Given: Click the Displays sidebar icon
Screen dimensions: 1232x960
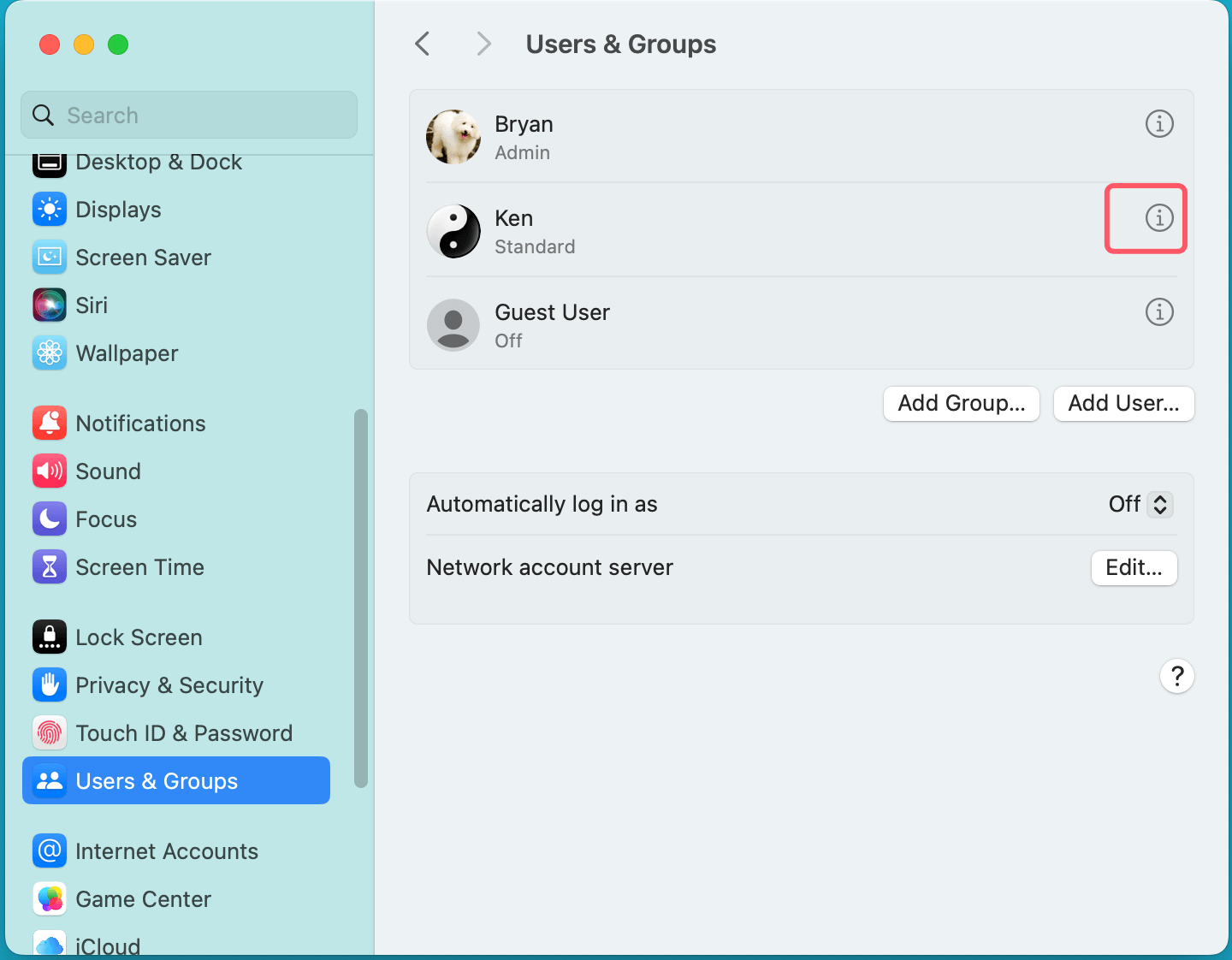Looking at the screenshot, I should 49,209.
